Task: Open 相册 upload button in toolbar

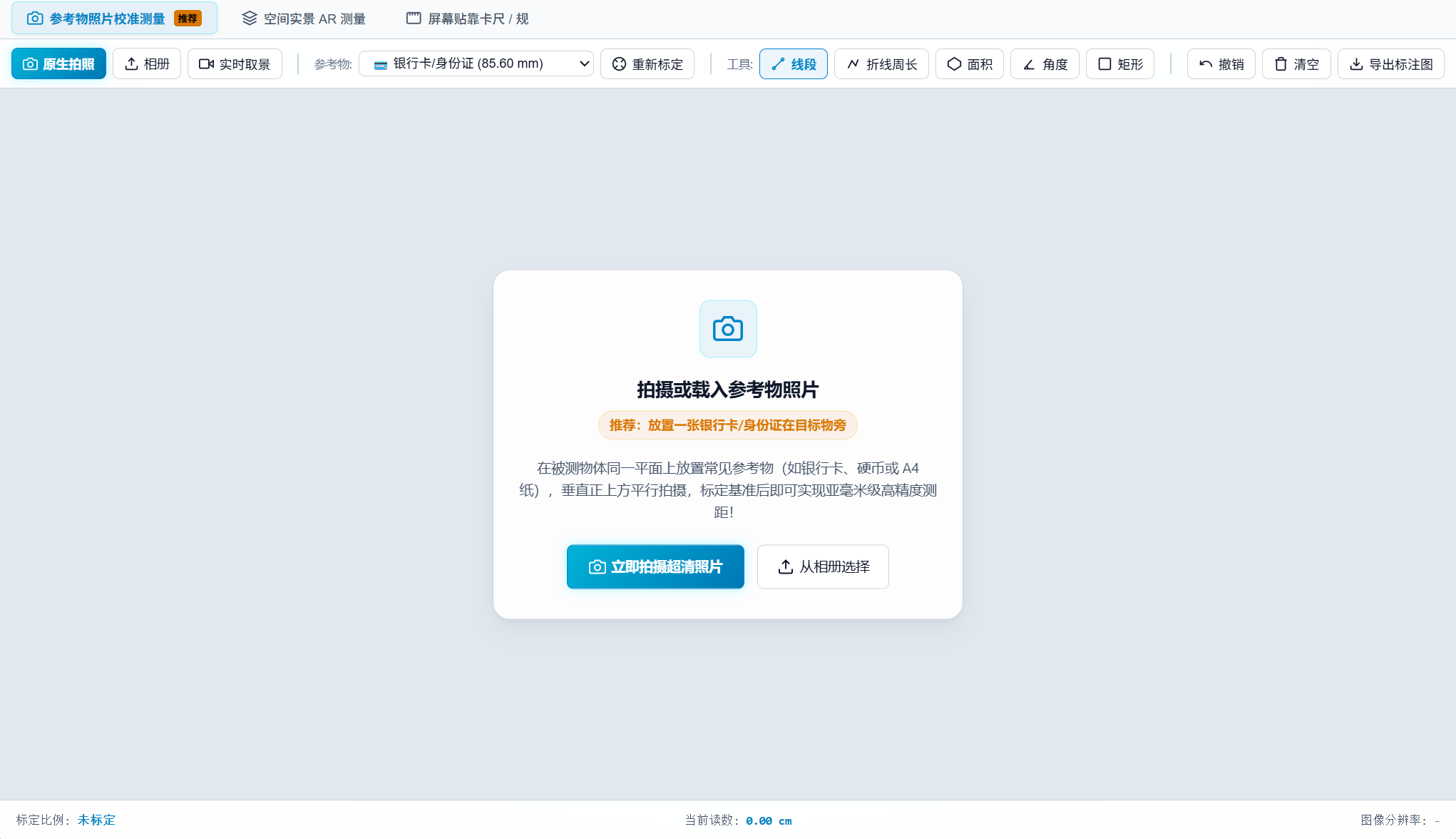Action: pos(147,64)
